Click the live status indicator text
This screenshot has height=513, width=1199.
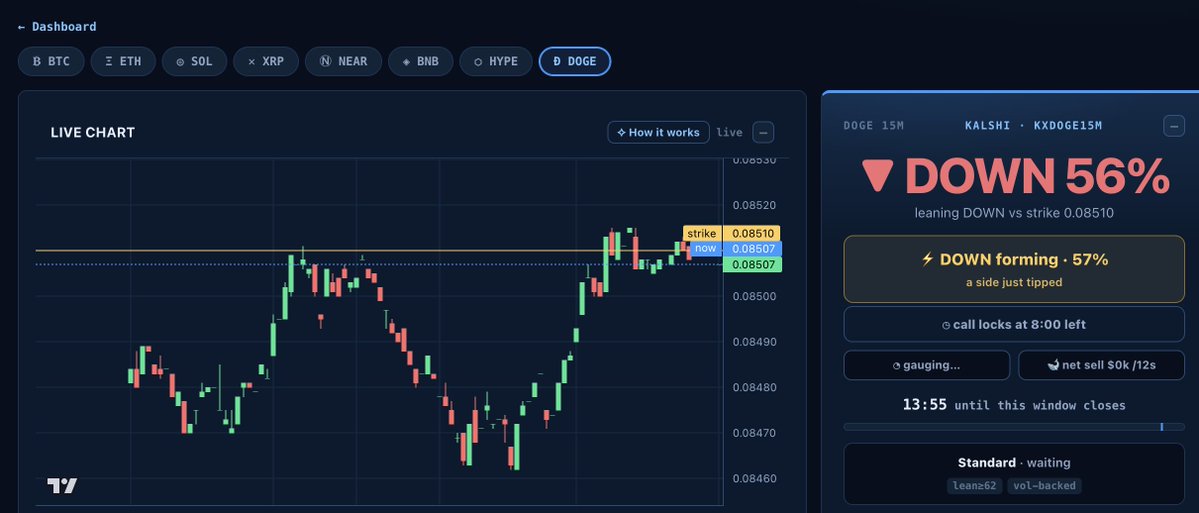(x=729, y=132)
